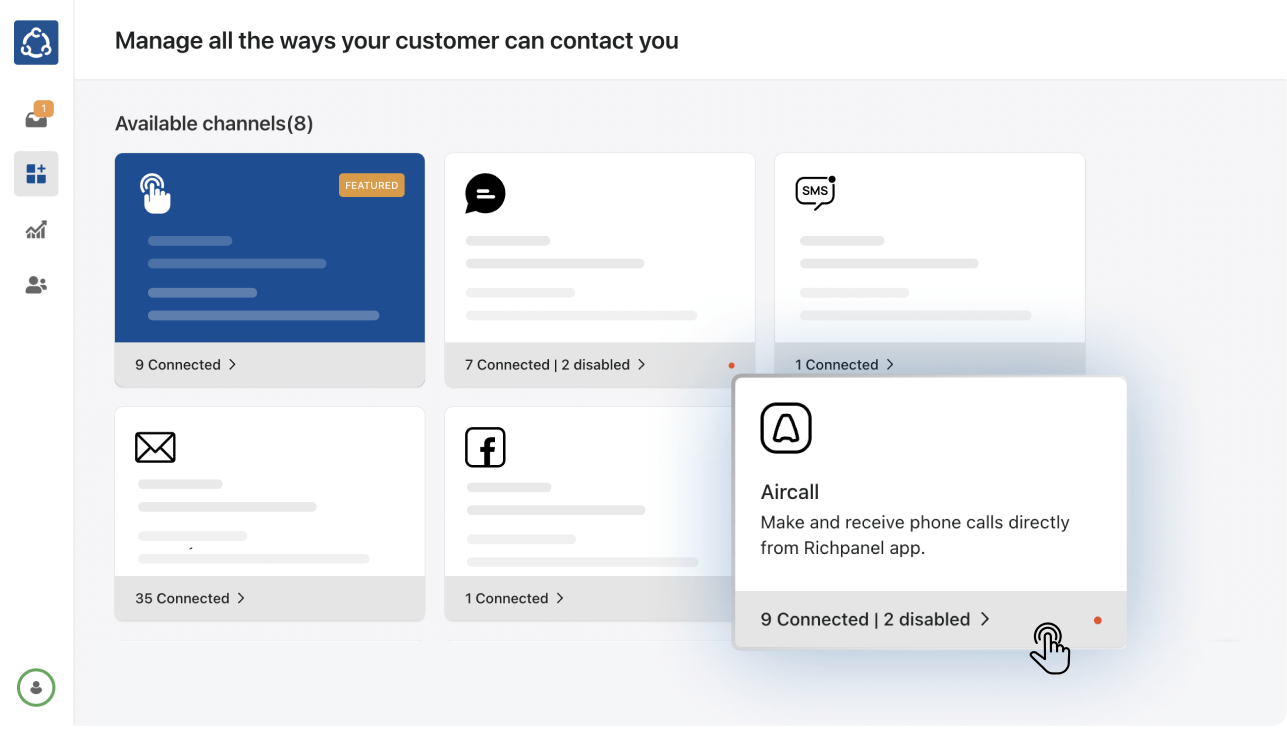Expand "7 Connected | 2 disabled" chevron
The height and width of the screenshot is (750, 1287).
pos(642,365)
